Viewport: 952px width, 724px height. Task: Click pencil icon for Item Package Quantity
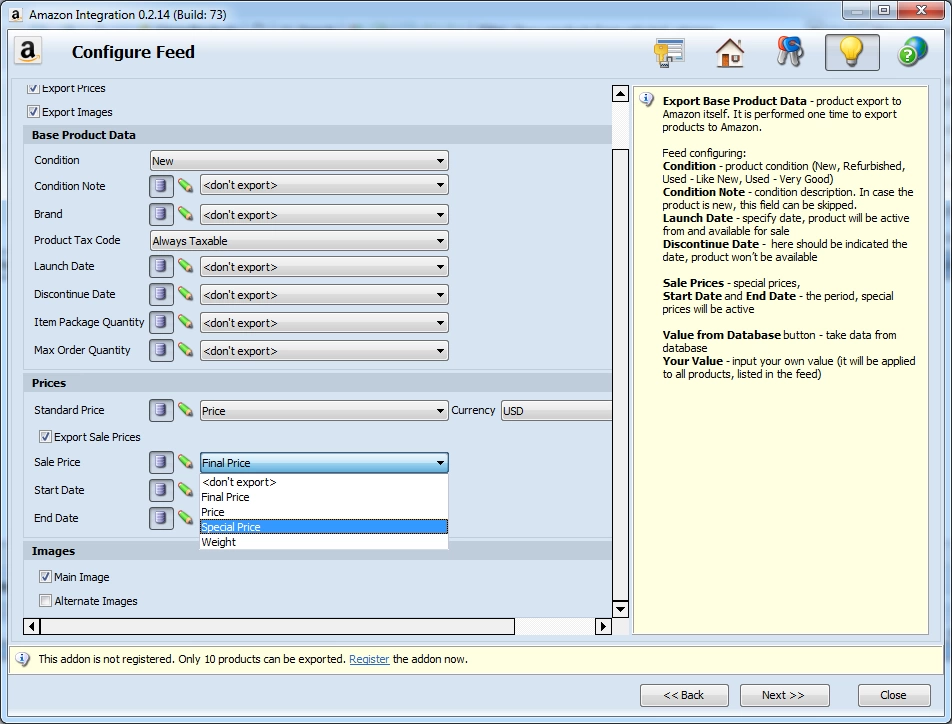185,322
